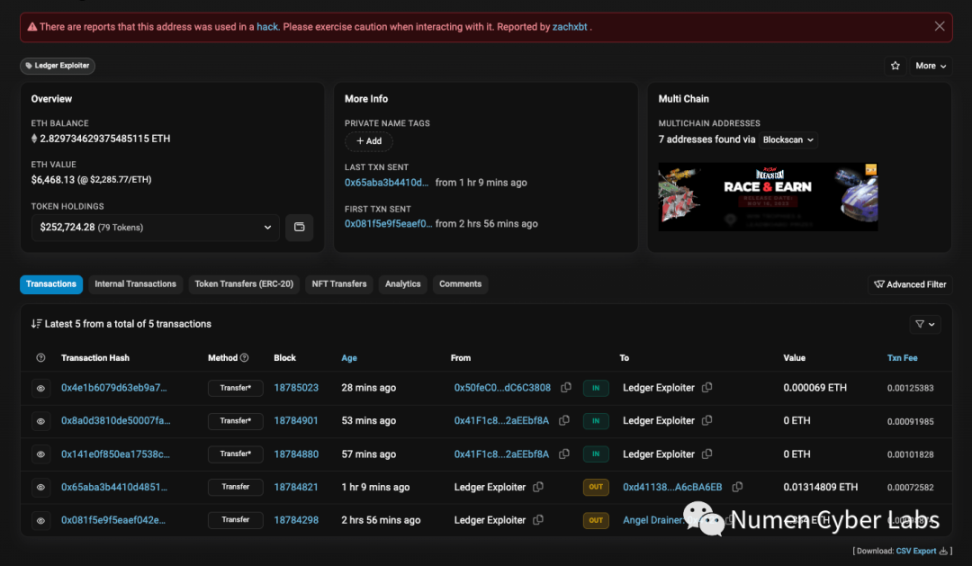Copy Ledger Exploiter From address, 1 hr row

pos(538,487)
